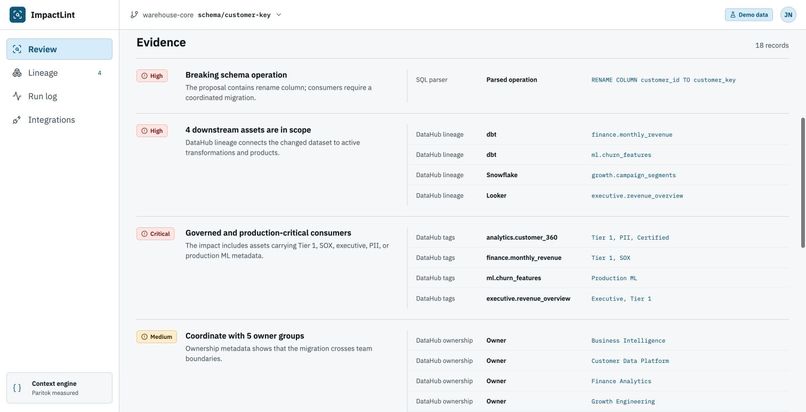Click the growth.campaign_segments value
806x412 pixels.
point(633,175)
